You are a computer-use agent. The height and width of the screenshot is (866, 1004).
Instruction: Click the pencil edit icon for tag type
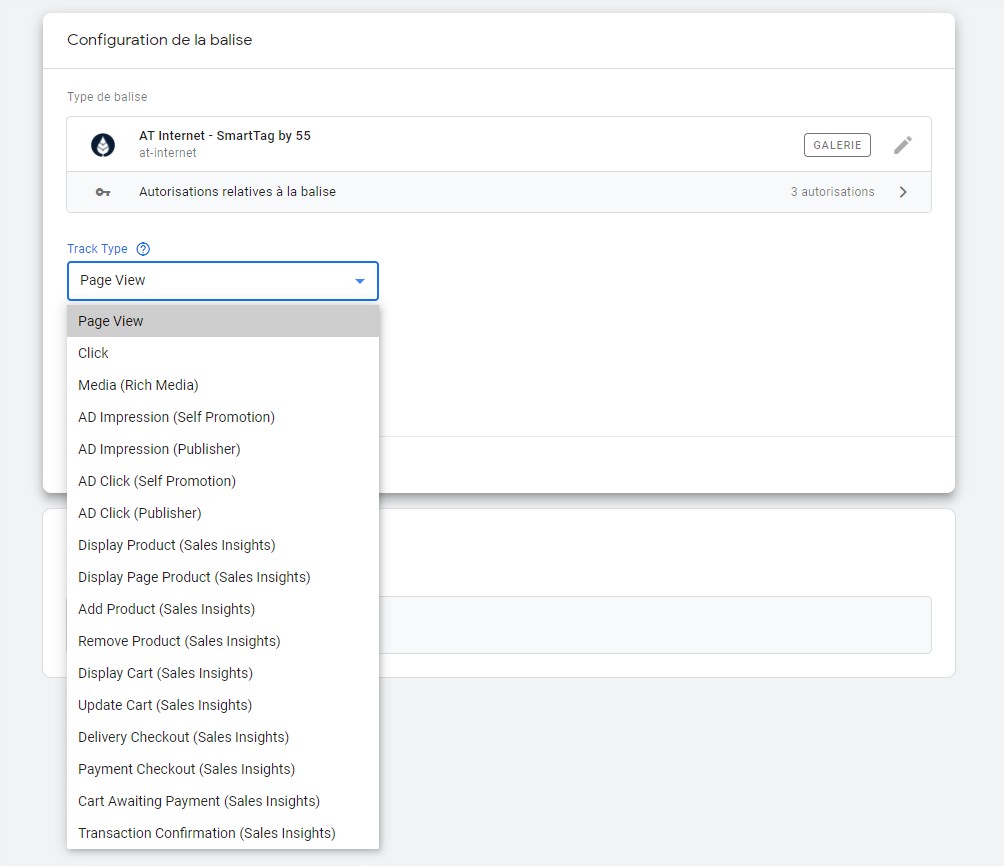(x=902, y=145)
